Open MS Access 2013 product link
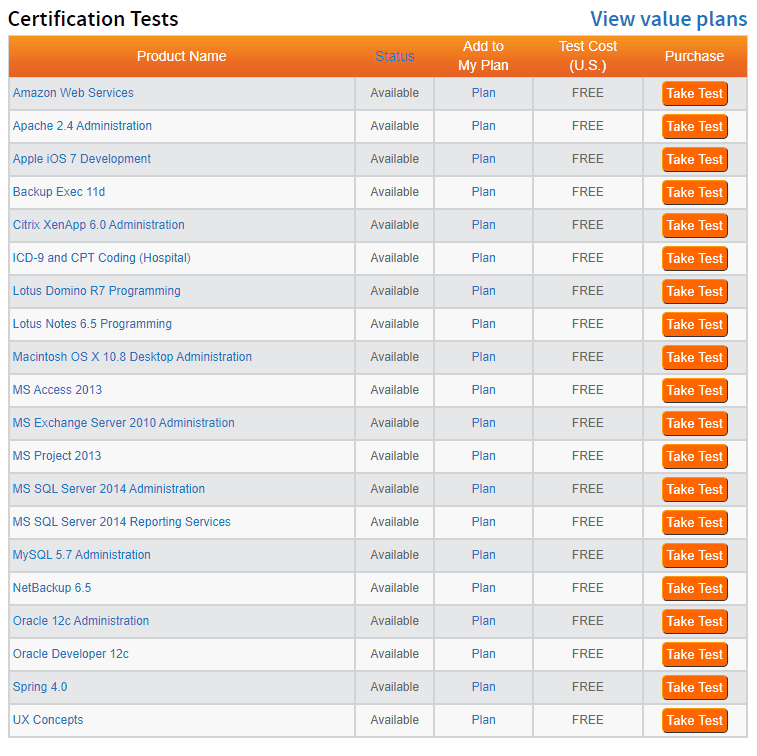The width and height of the screenshot is (757, 756). 57,390
